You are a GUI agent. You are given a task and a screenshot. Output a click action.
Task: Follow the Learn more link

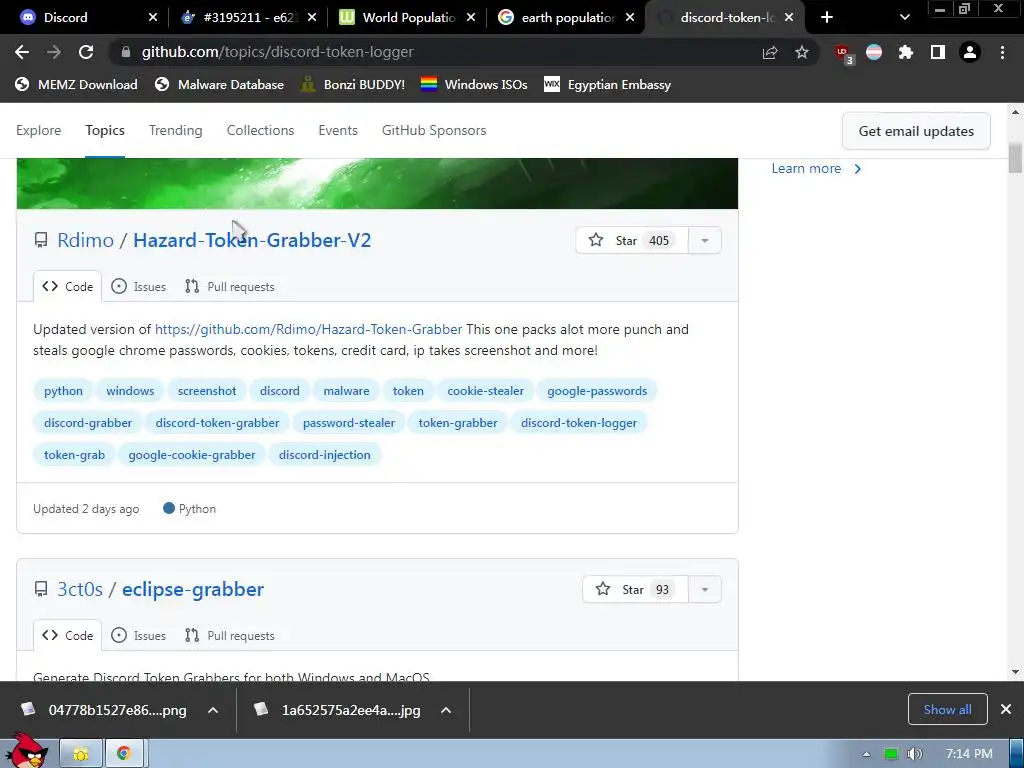(816, 168)
